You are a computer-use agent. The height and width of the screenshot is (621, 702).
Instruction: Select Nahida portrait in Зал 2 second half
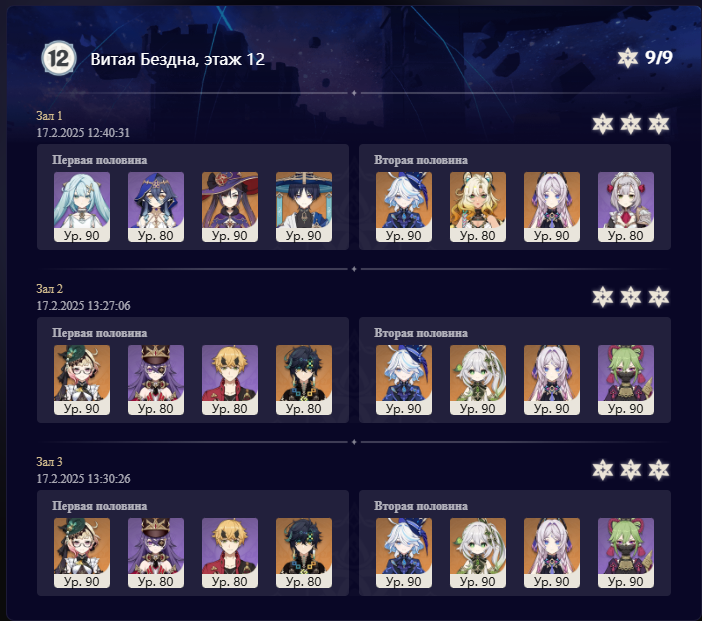478,380
